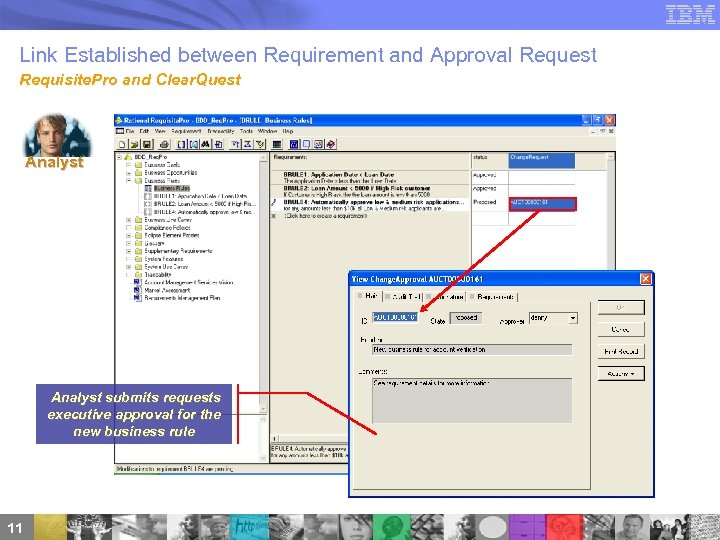This screenshot has height=540, width=720.
Task: Click the ID field in ChangeApproval dialog
Action: click(395, 317)
